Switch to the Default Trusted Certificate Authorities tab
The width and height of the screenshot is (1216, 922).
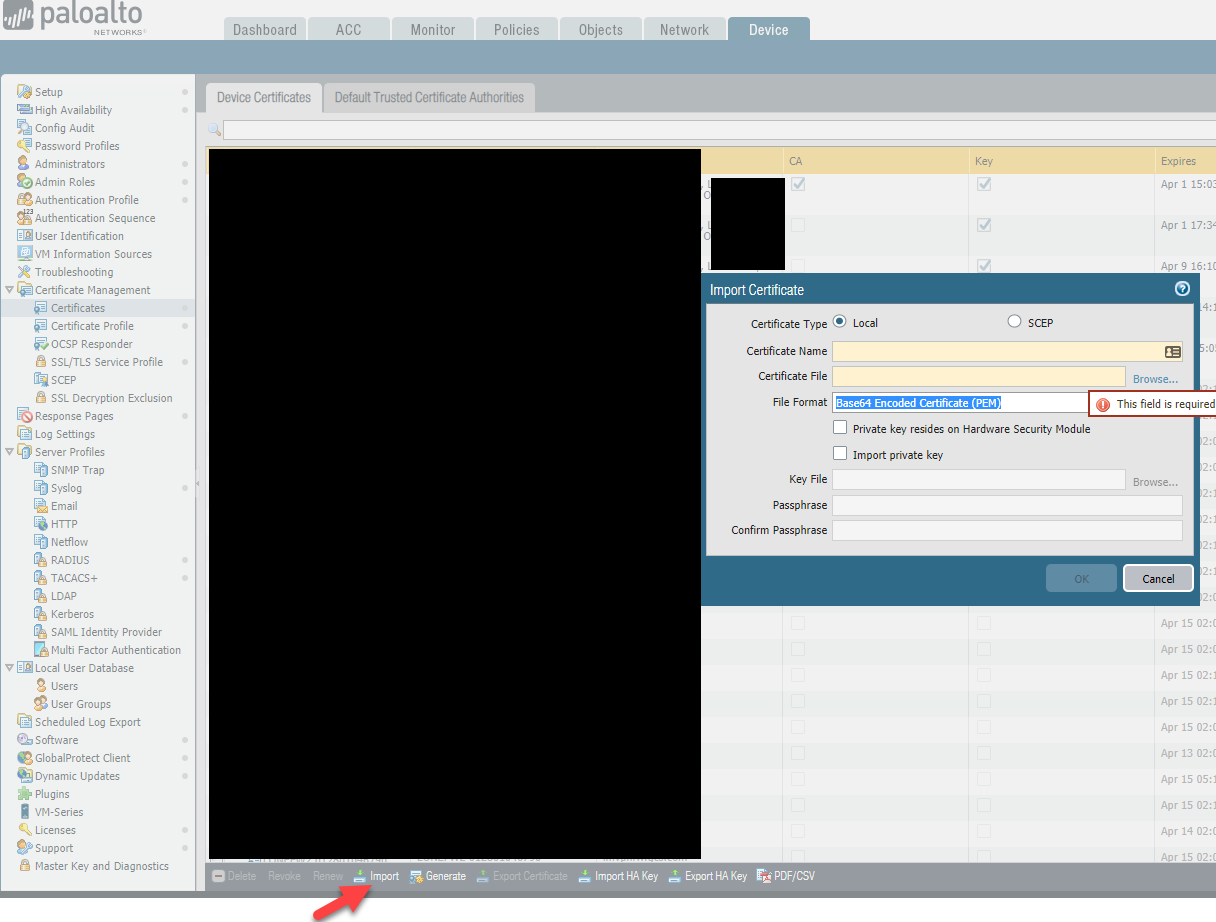pyautogui.click(x=429, y=97)
